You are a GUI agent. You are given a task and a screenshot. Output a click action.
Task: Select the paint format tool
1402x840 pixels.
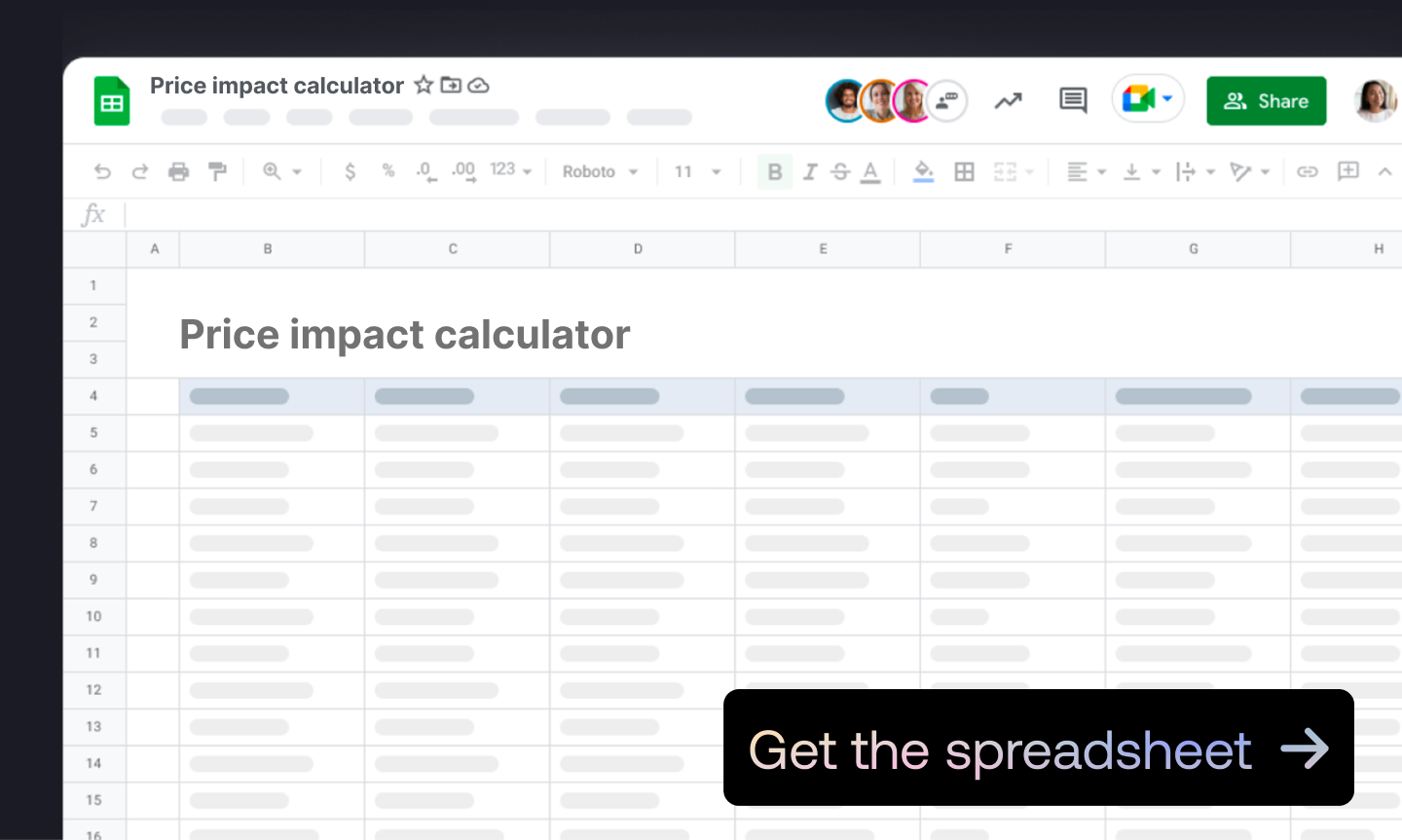point(217,172)
